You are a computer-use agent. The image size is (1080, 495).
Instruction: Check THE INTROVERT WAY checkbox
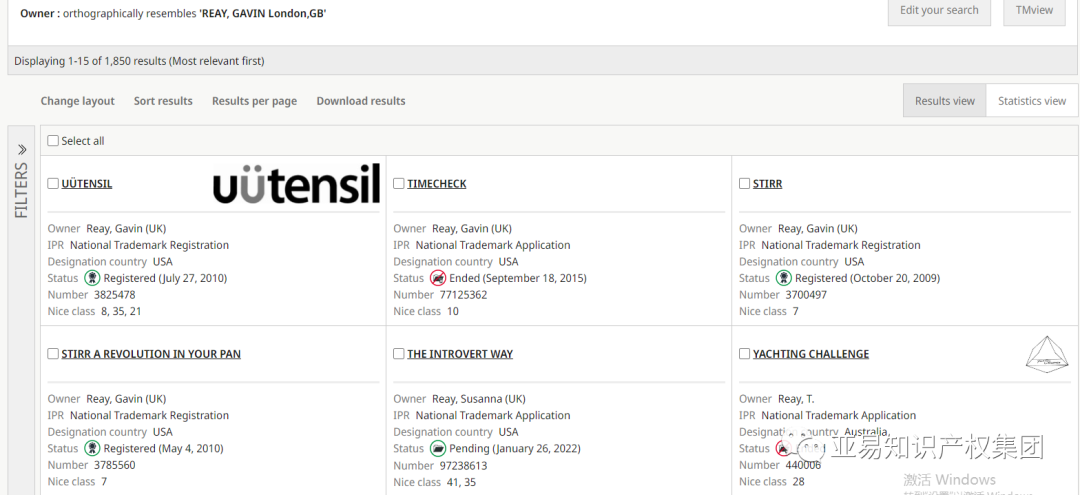tap(399, 353)
